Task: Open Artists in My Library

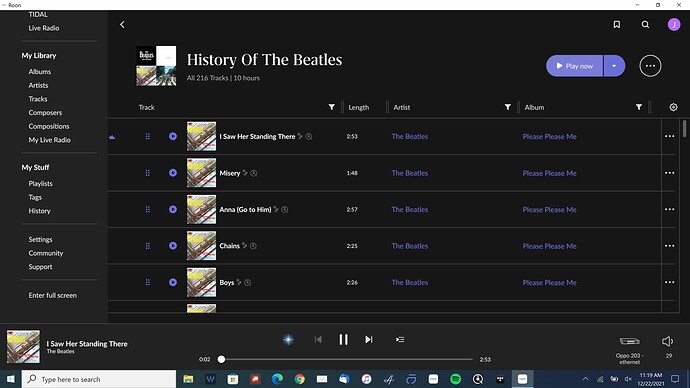Action: (x=38, y=85)
